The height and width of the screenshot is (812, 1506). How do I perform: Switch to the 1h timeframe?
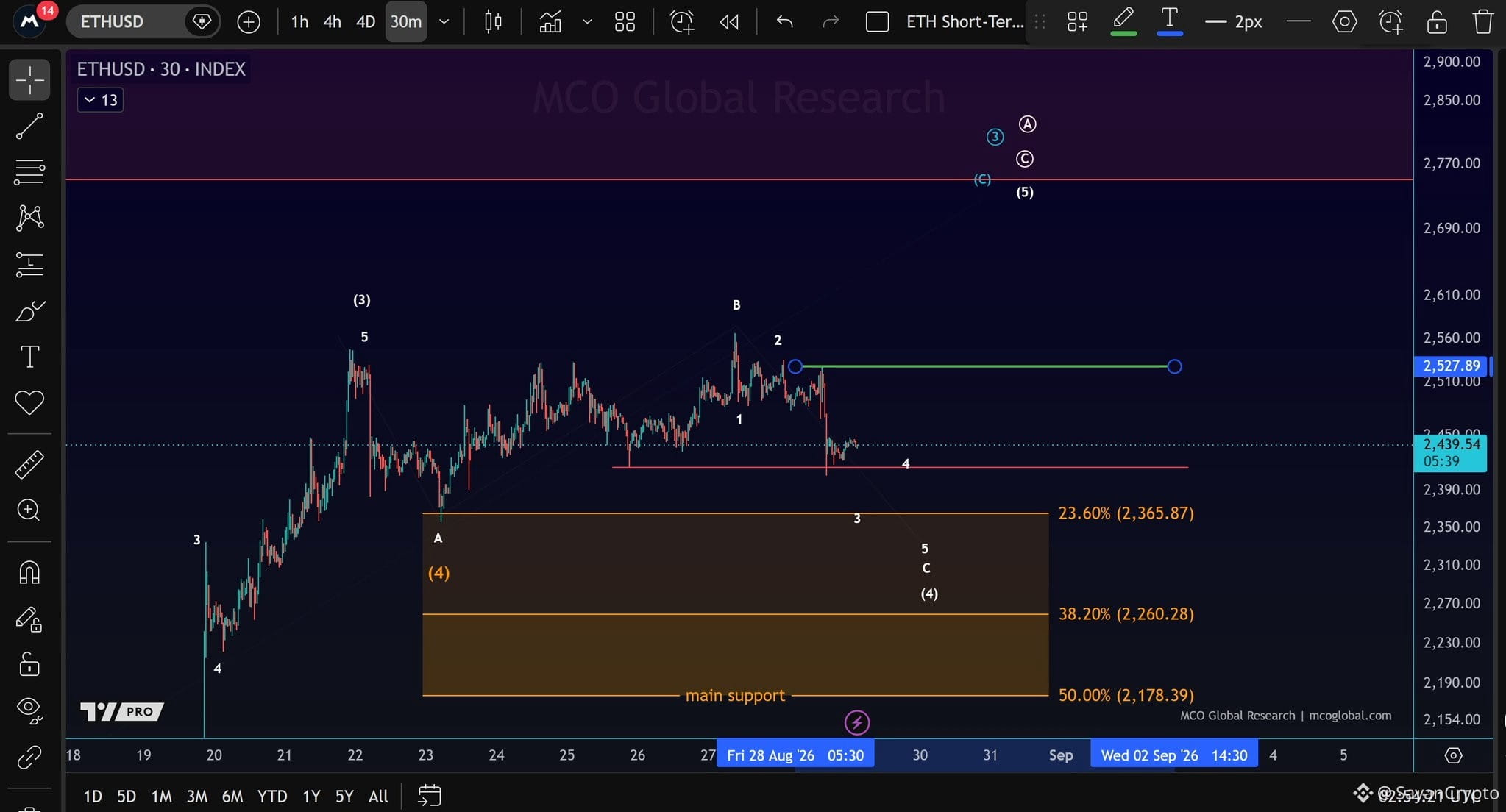point(299,22)
